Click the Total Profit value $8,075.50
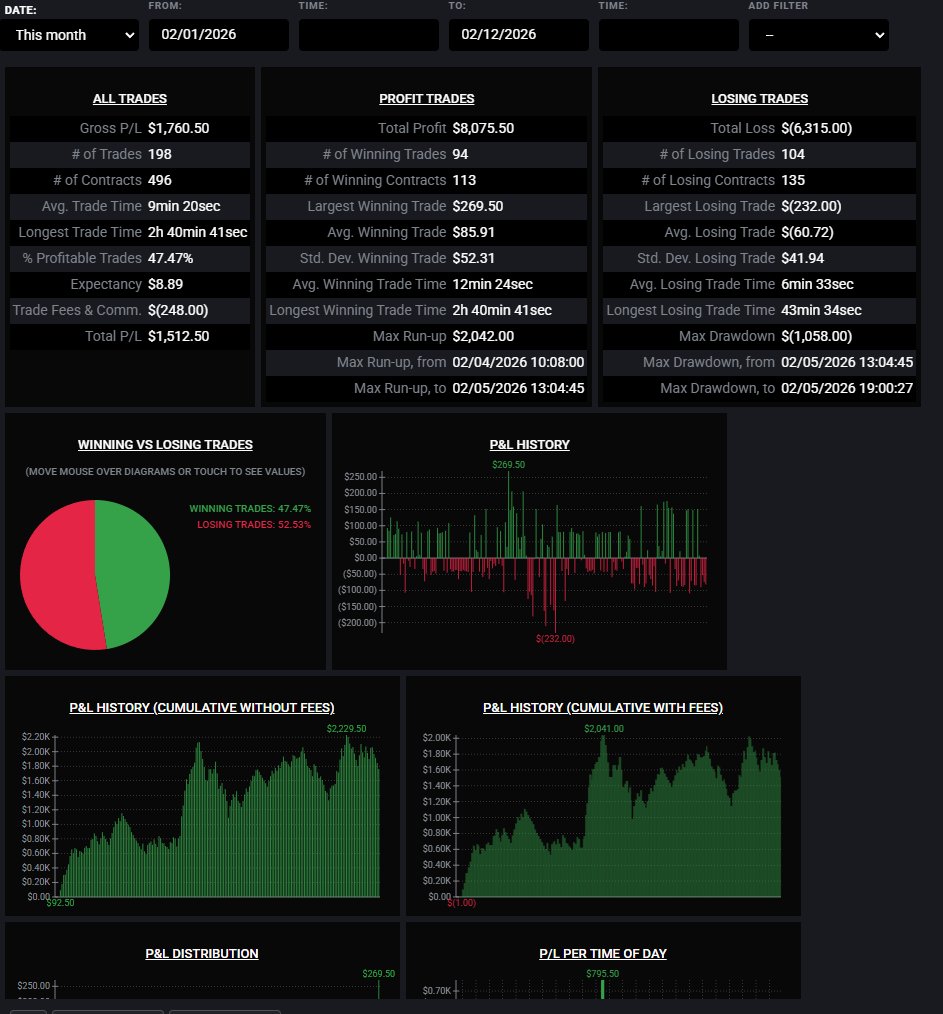This screenshot has height=1014, width=943. pyautogui.click(x=483, y=128)
